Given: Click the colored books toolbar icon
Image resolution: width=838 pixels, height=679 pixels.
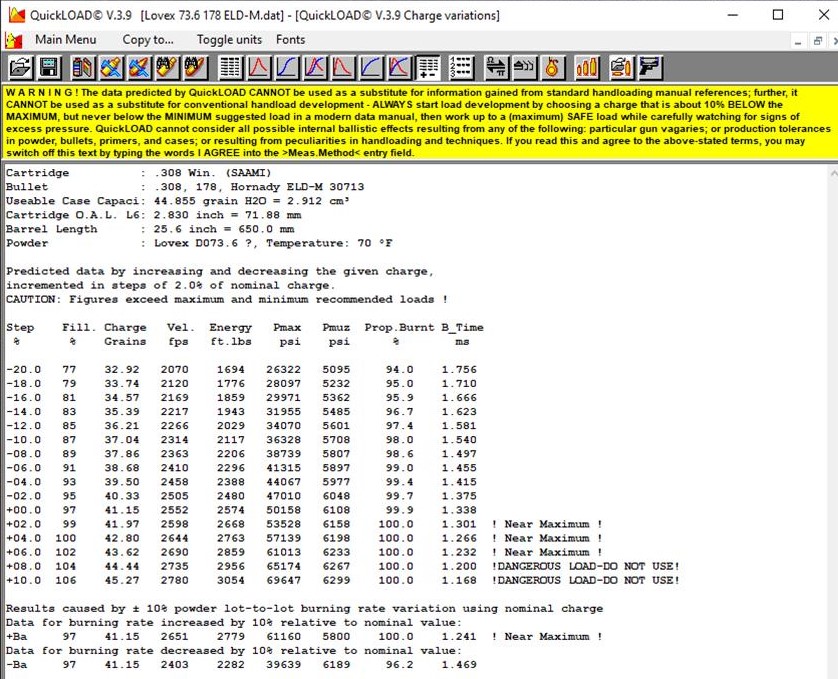Looking at the screenshot, I should (82, 68).
